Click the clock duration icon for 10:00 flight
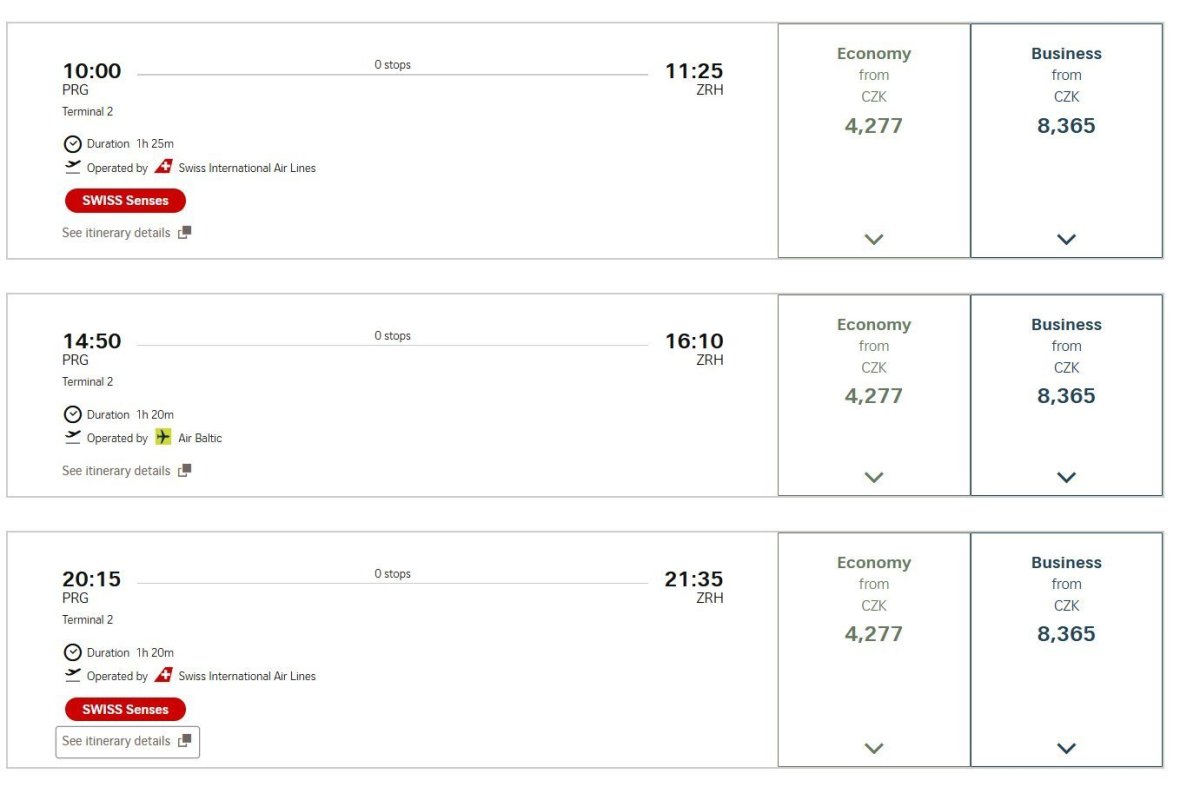The width and height of the screenshot is (1200, 787). point(72,144)
